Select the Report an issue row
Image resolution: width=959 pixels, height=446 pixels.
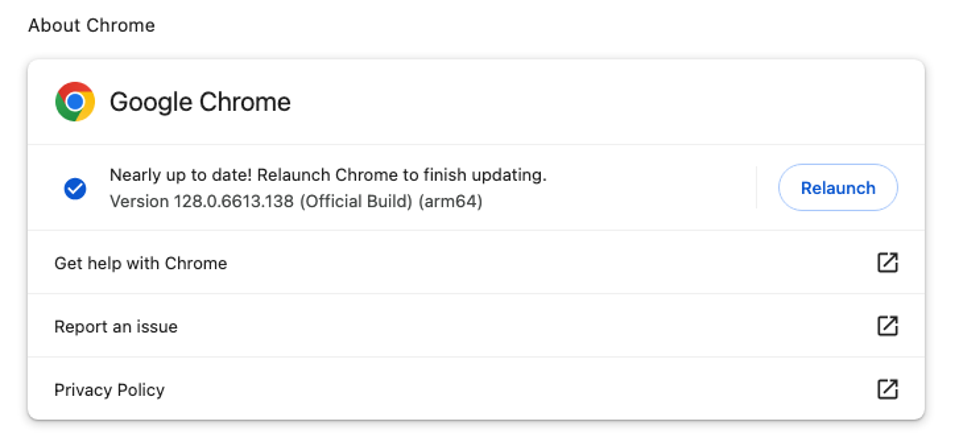click(116, 326)
